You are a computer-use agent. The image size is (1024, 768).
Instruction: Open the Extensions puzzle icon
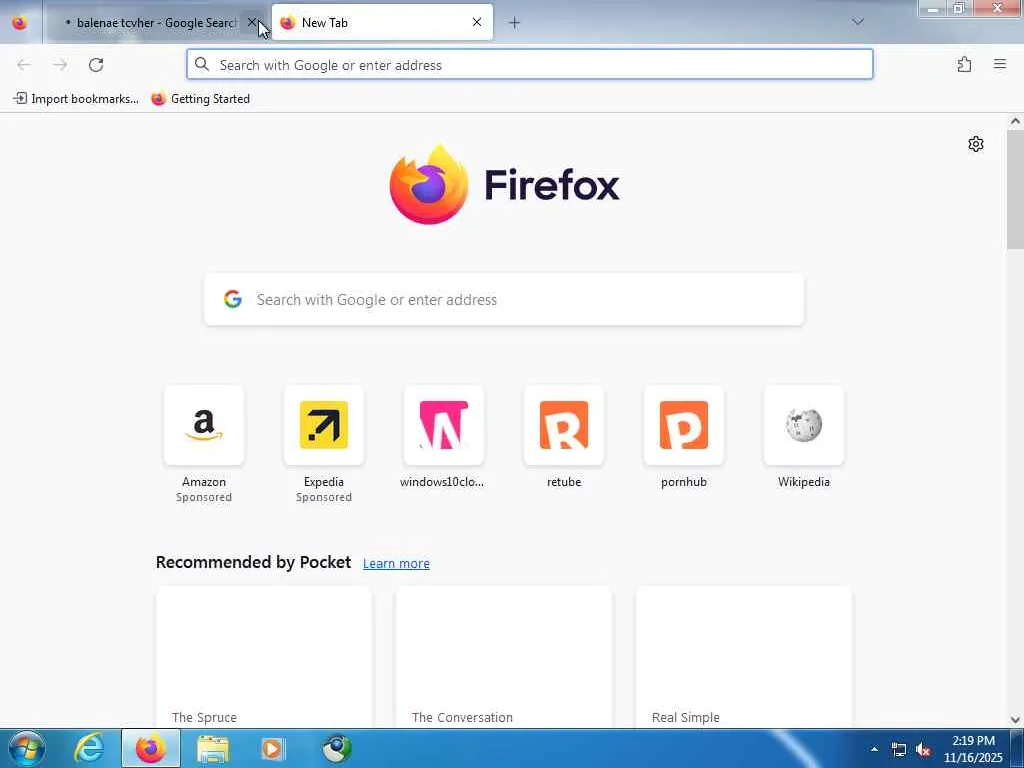coord(964,64)
